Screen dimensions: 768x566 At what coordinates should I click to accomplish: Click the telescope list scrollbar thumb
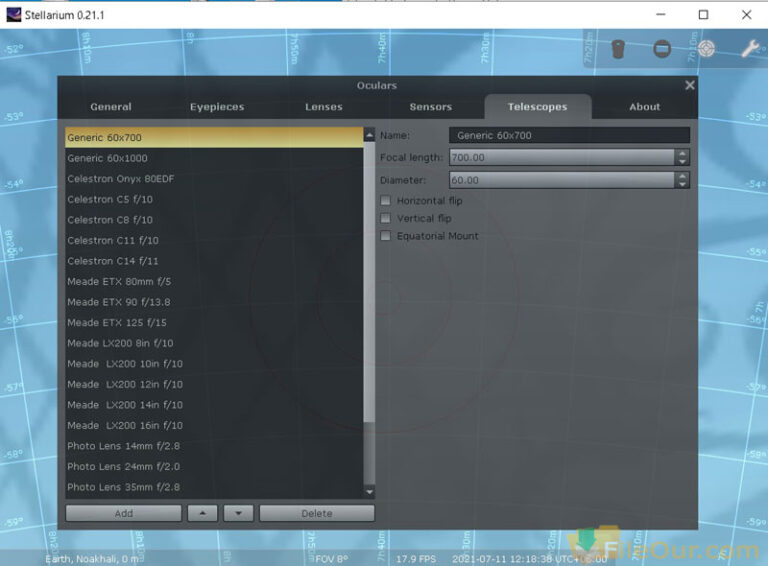pyautogui.click(x=369, y=283)
